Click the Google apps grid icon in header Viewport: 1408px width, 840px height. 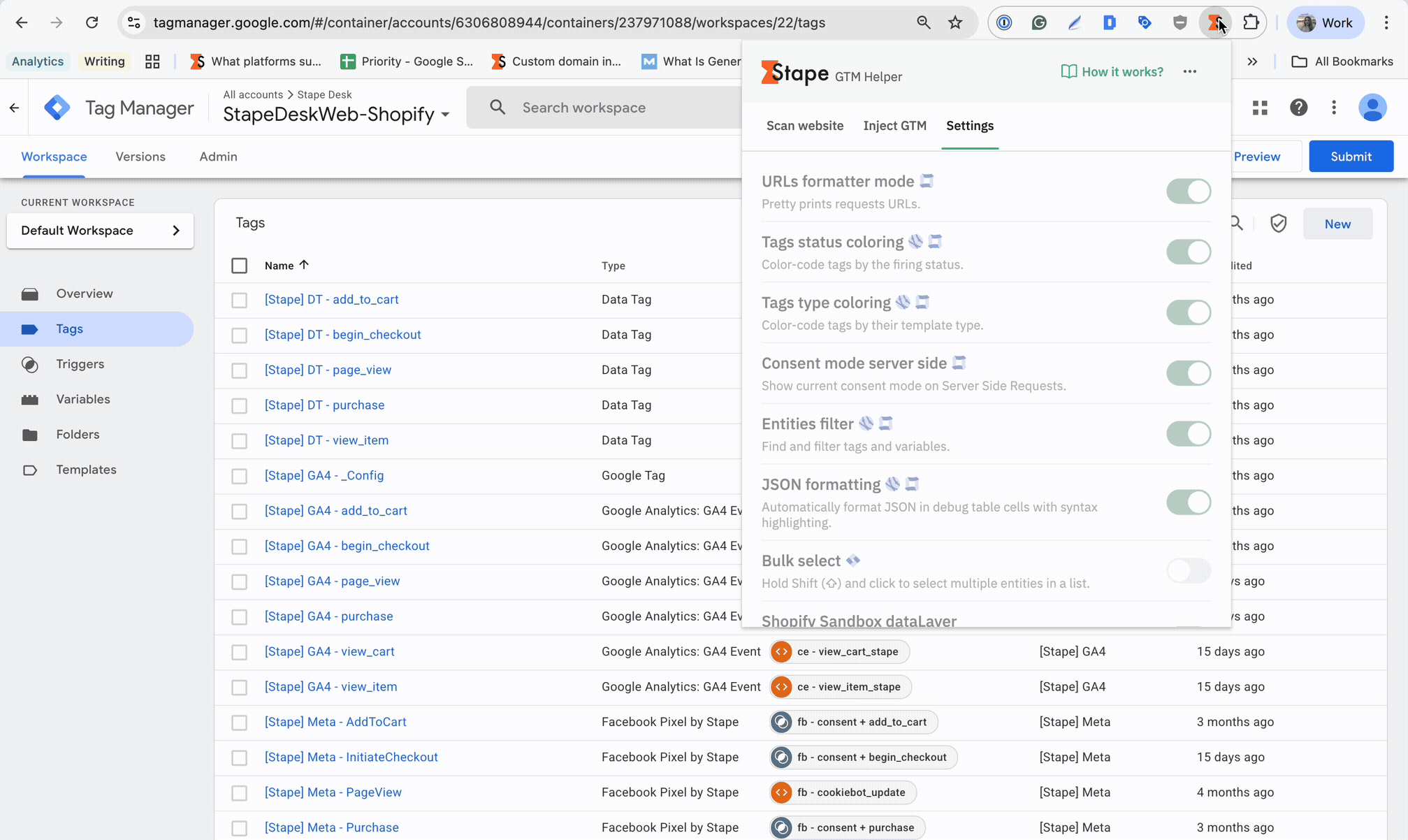[1261, 107]
